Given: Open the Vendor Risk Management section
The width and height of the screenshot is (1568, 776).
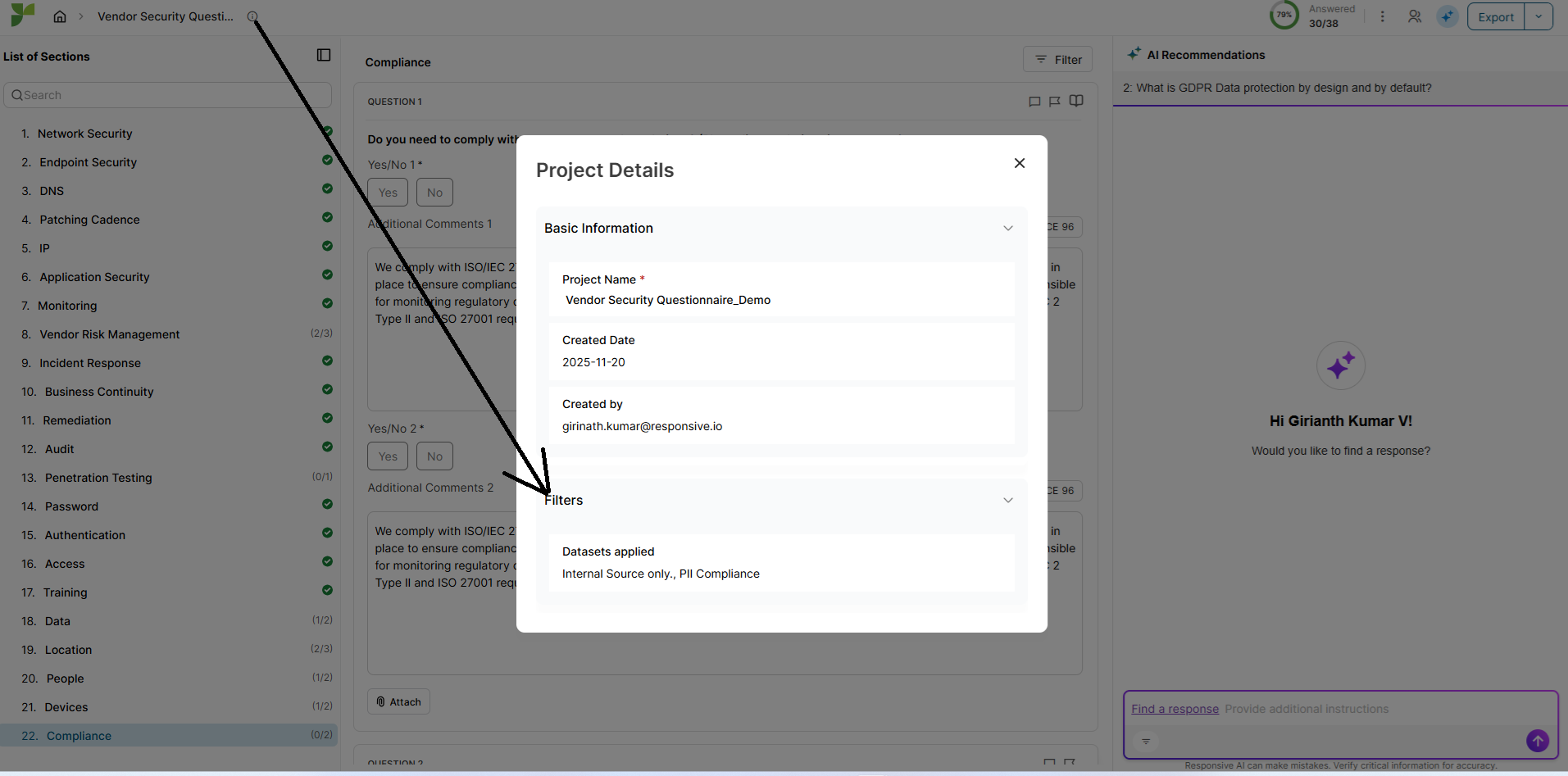Looking at the screenshot, I should pyautogui.click(x=170, y=334).
